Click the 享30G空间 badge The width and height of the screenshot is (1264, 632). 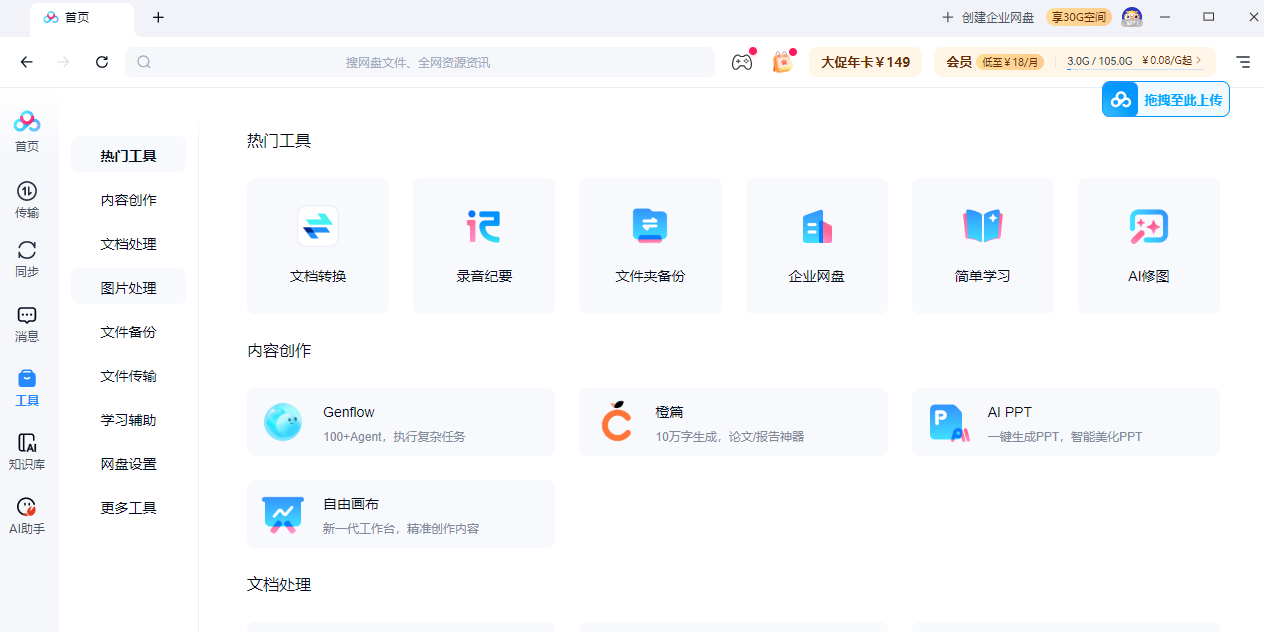[1079, 17]
